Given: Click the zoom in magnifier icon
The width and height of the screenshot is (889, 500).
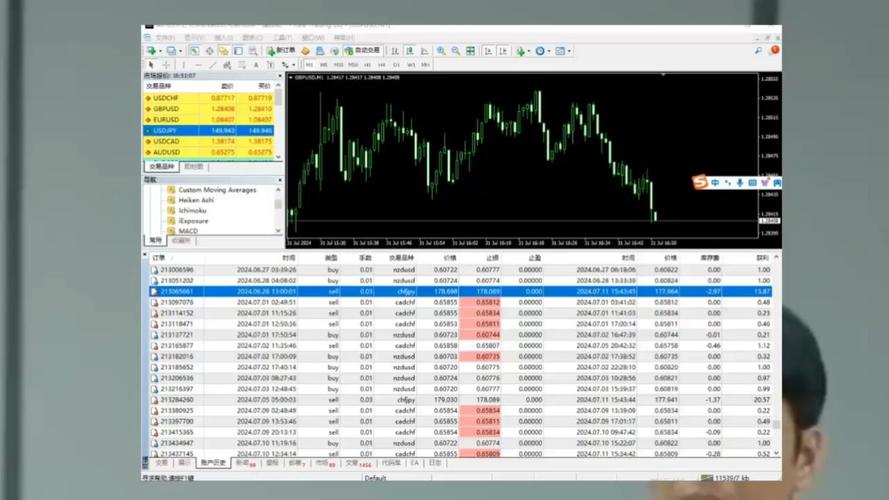Looking at the screenshot, I should coord(441,50).
